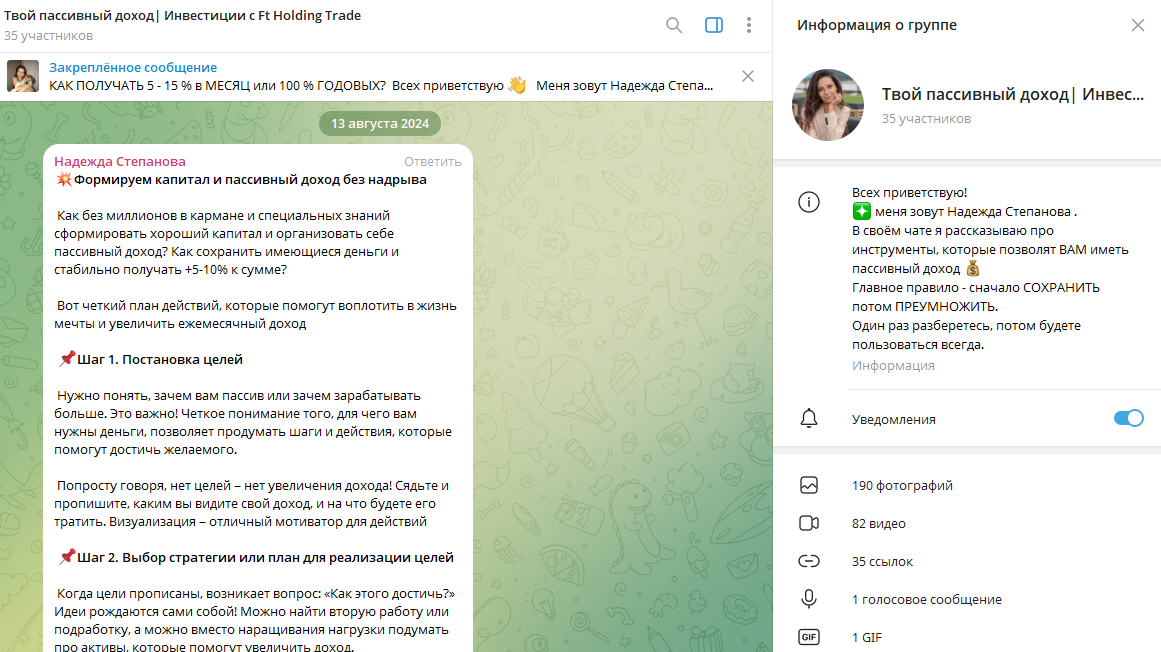This screenshot has width=1161, height=652.
Task: Click 'Всех приветствую!' in group description
Action: click(x=909, y=192)
